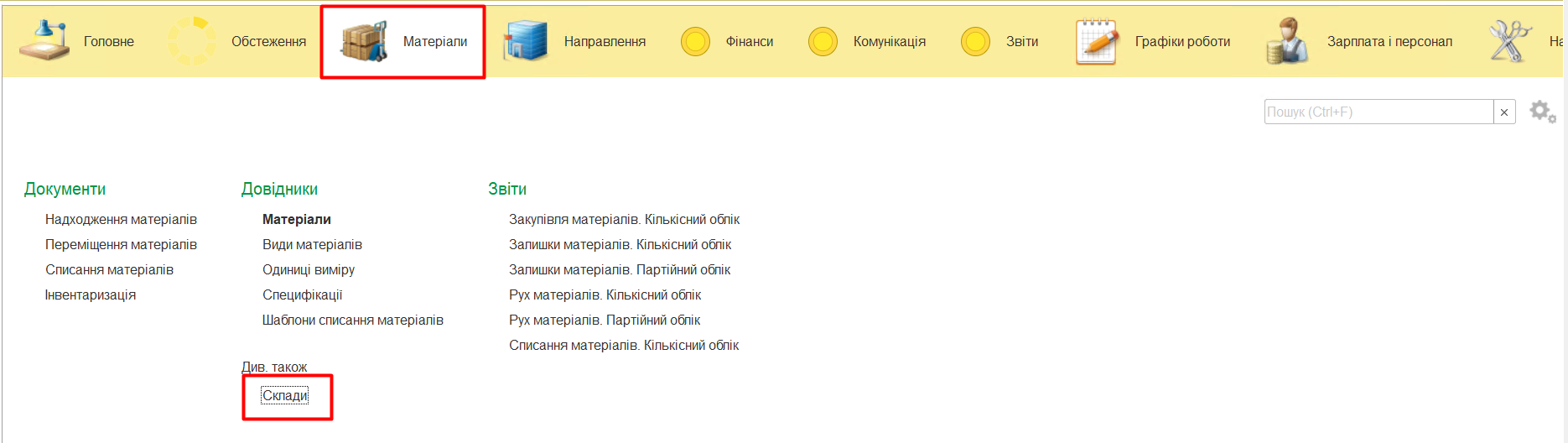Open Інвентаризація documents
The image size is (1568, 443).
(91, 294)
